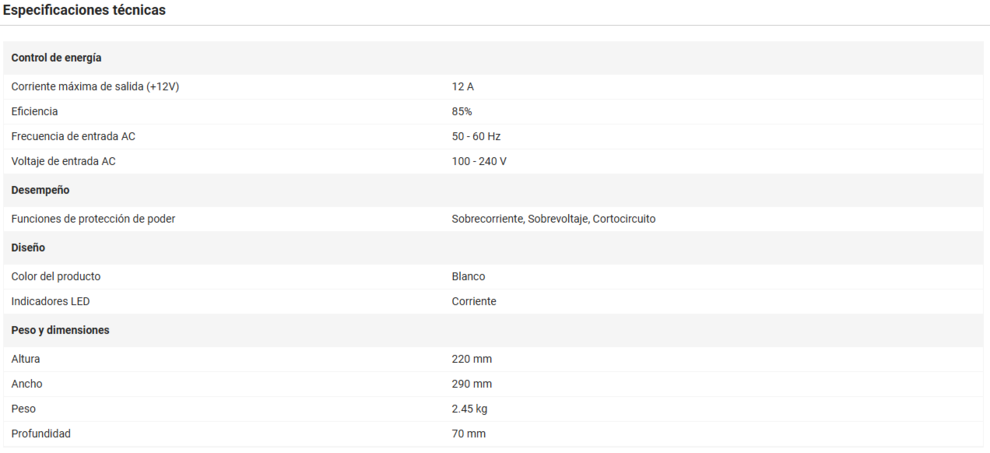Click the Frecuencia de entrada AC label

[73, 136]
